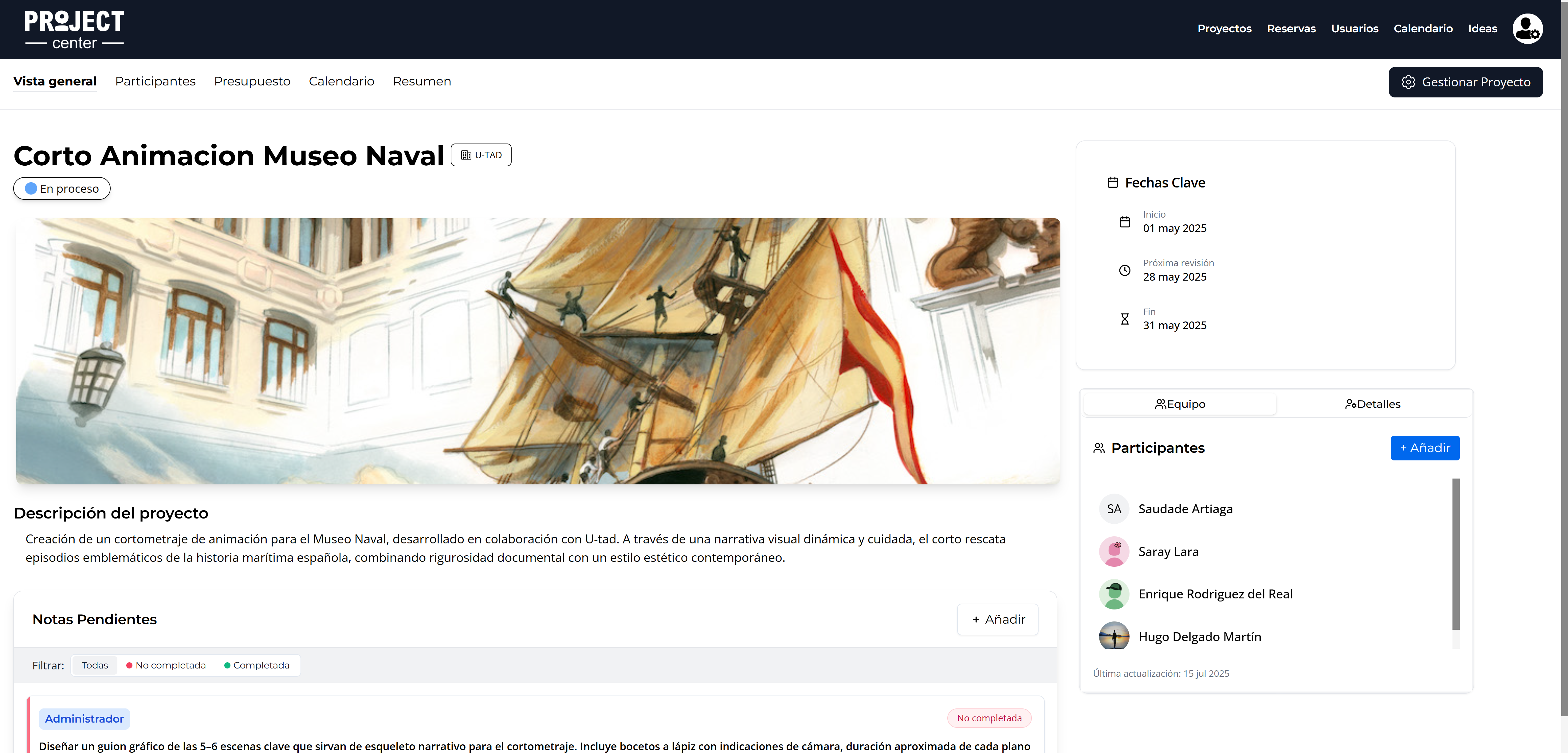
Task: Click the Gestionar Proyecto button
Action: pos(1465,82)
